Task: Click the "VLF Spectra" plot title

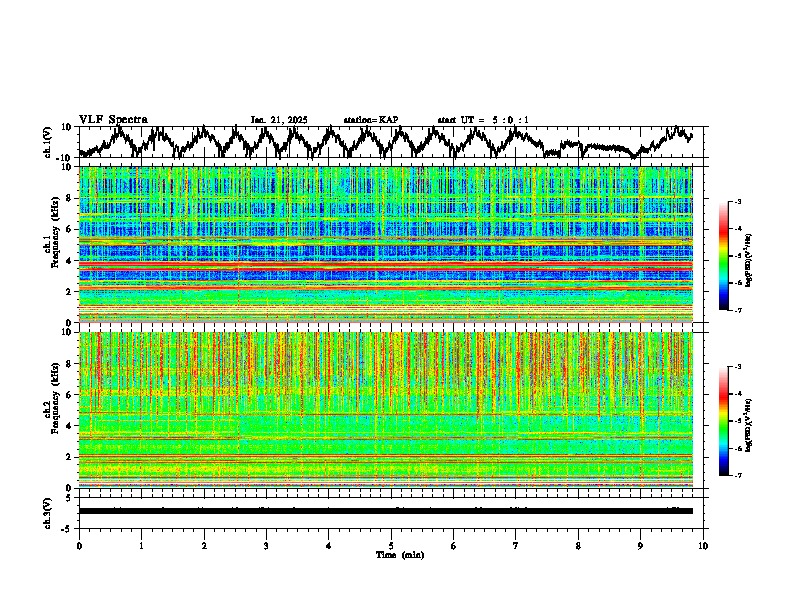Action: (x=113, y=119)
